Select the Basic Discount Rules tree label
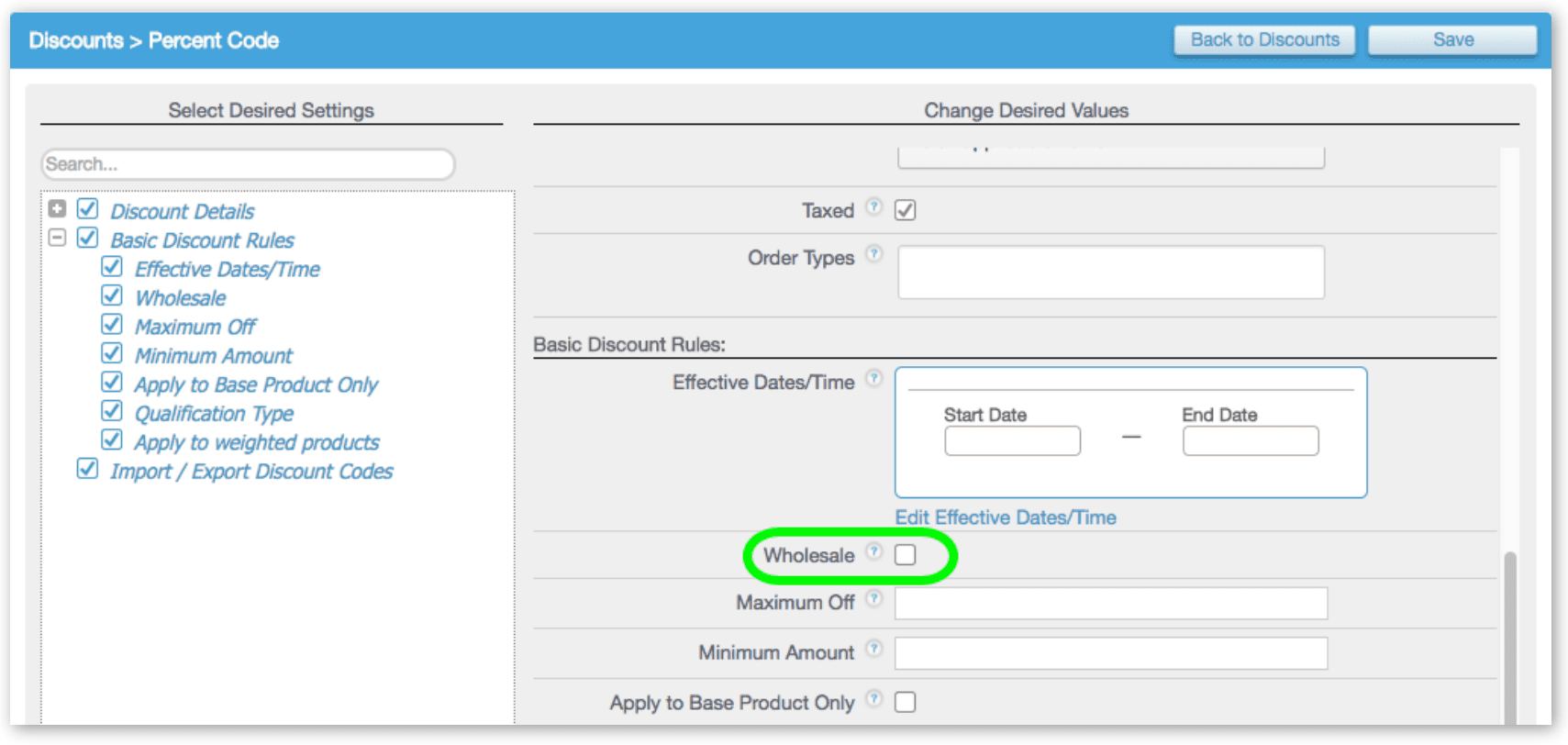The width and height of the screenshot is (1568, 745). (x=203, y=240)
